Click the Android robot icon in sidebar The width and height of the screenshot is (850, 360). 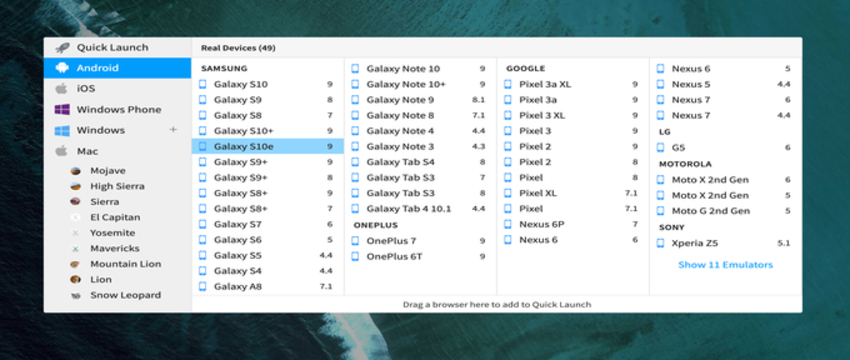pyautogui.click(x=62, y=68)
